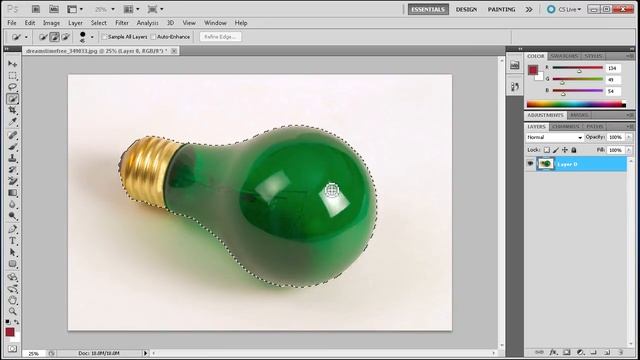
Task: Select the Horizontal Type tool
Action: 13,241
